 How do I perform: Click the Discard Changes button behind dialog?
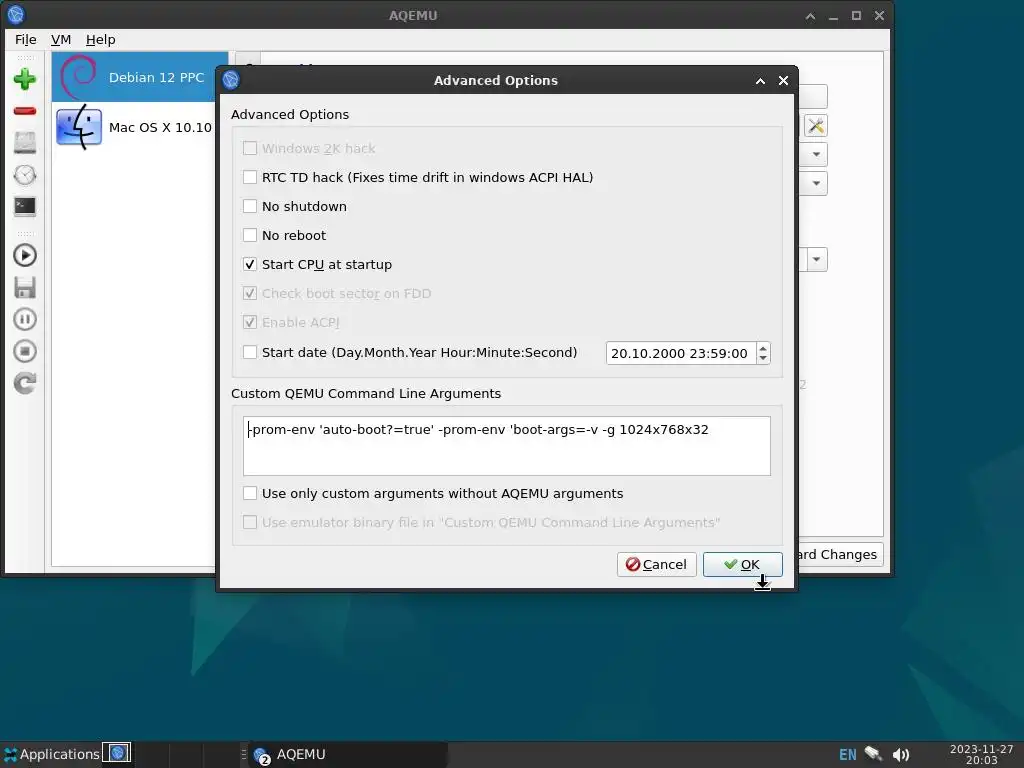coord(839,554)
